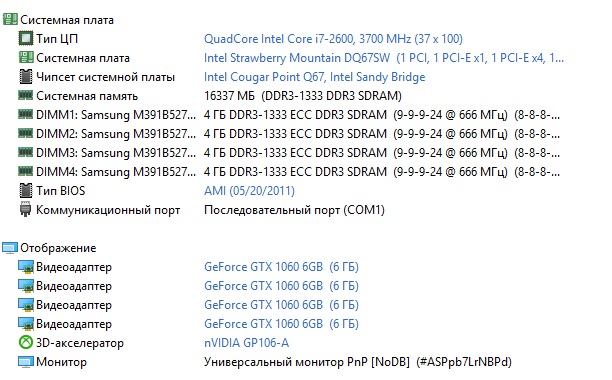This screenshot has width=612, height=380.
Task: Select the DIMM1 memory module icon
Action: click(25, 114)
